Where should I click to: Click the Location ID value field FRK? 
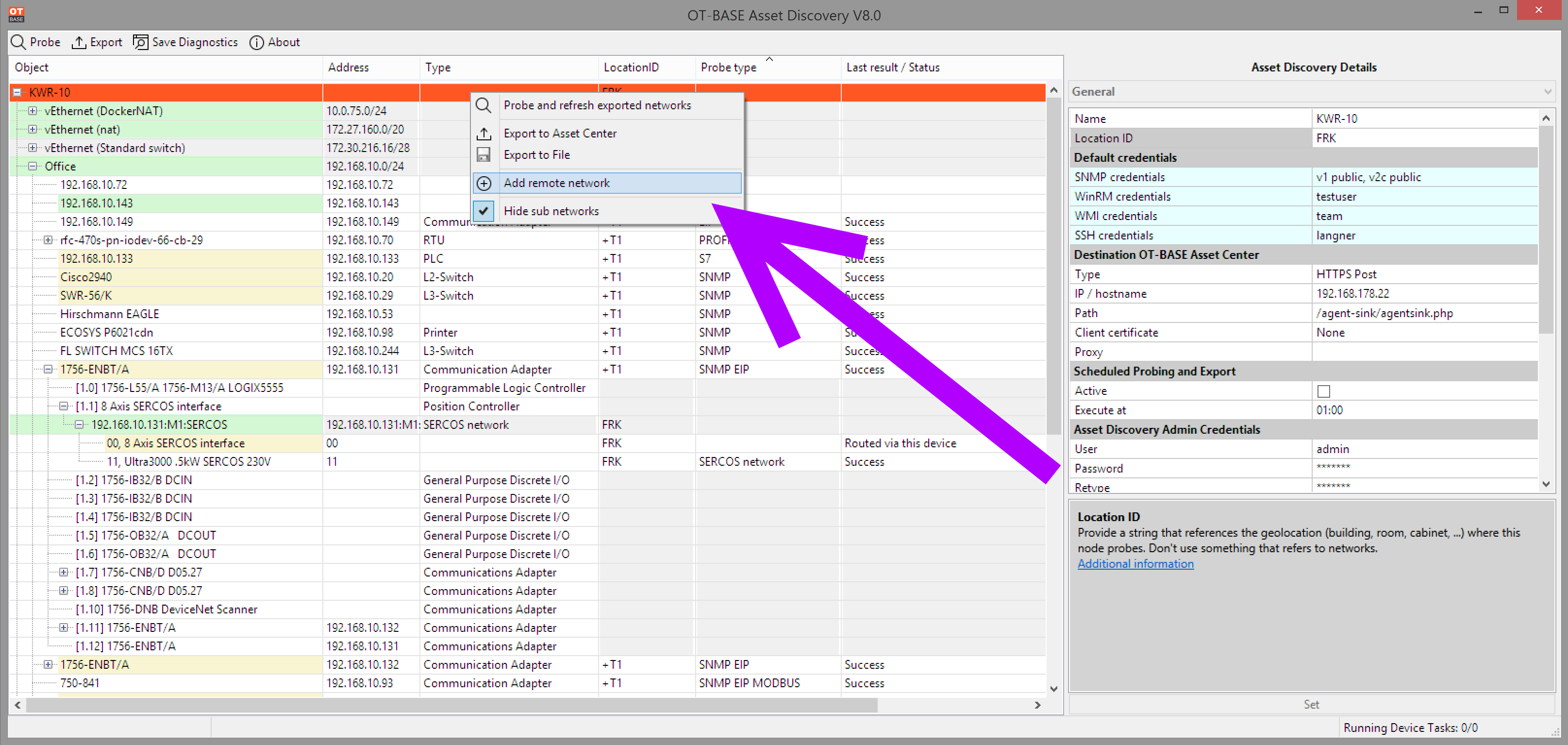coord(1424,138)
